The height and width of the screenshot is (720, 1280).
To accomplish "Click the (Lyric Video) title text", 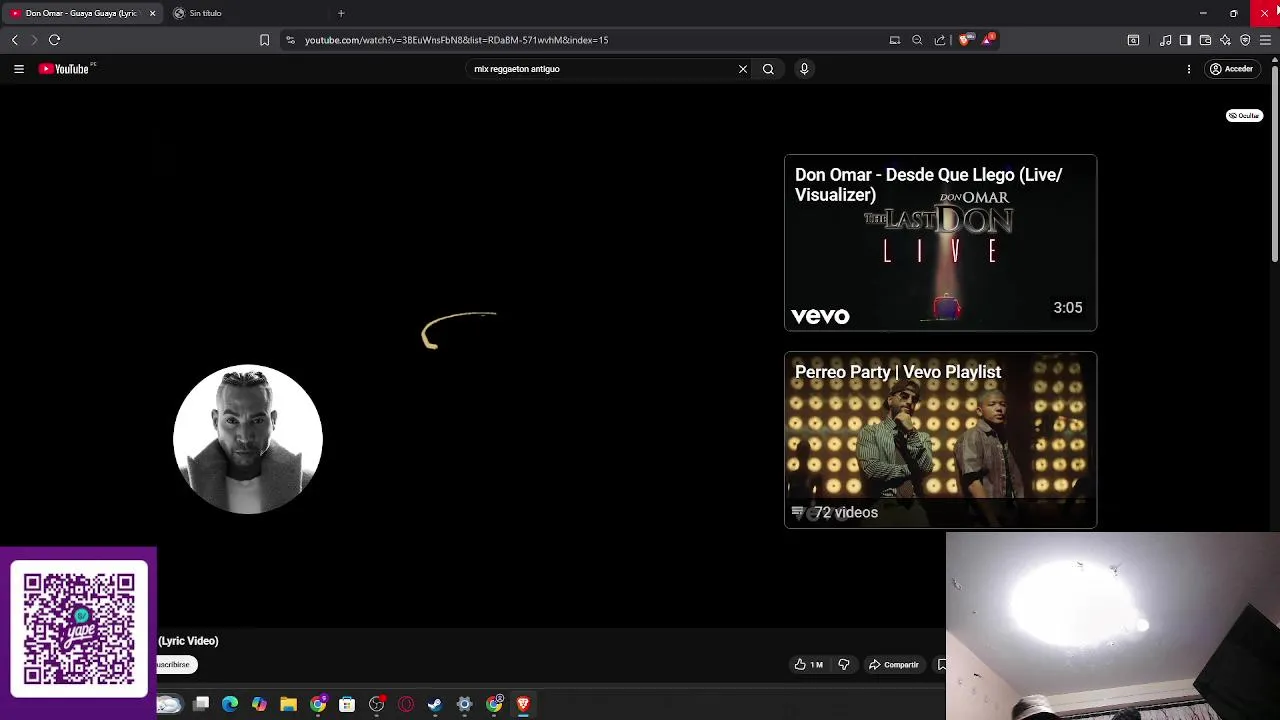I will (188, 641).
